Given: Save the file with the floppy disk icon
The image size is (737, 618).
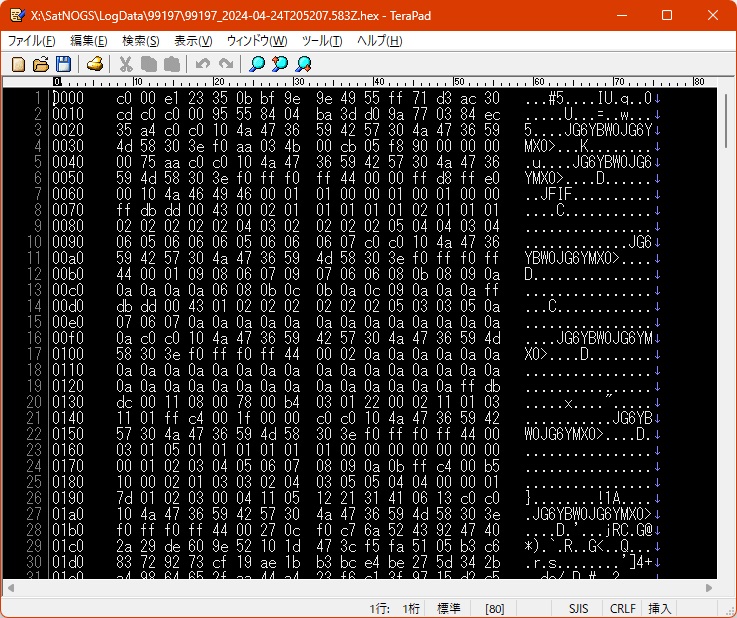Looking at the screenshot, I should [x=63, y=64].
